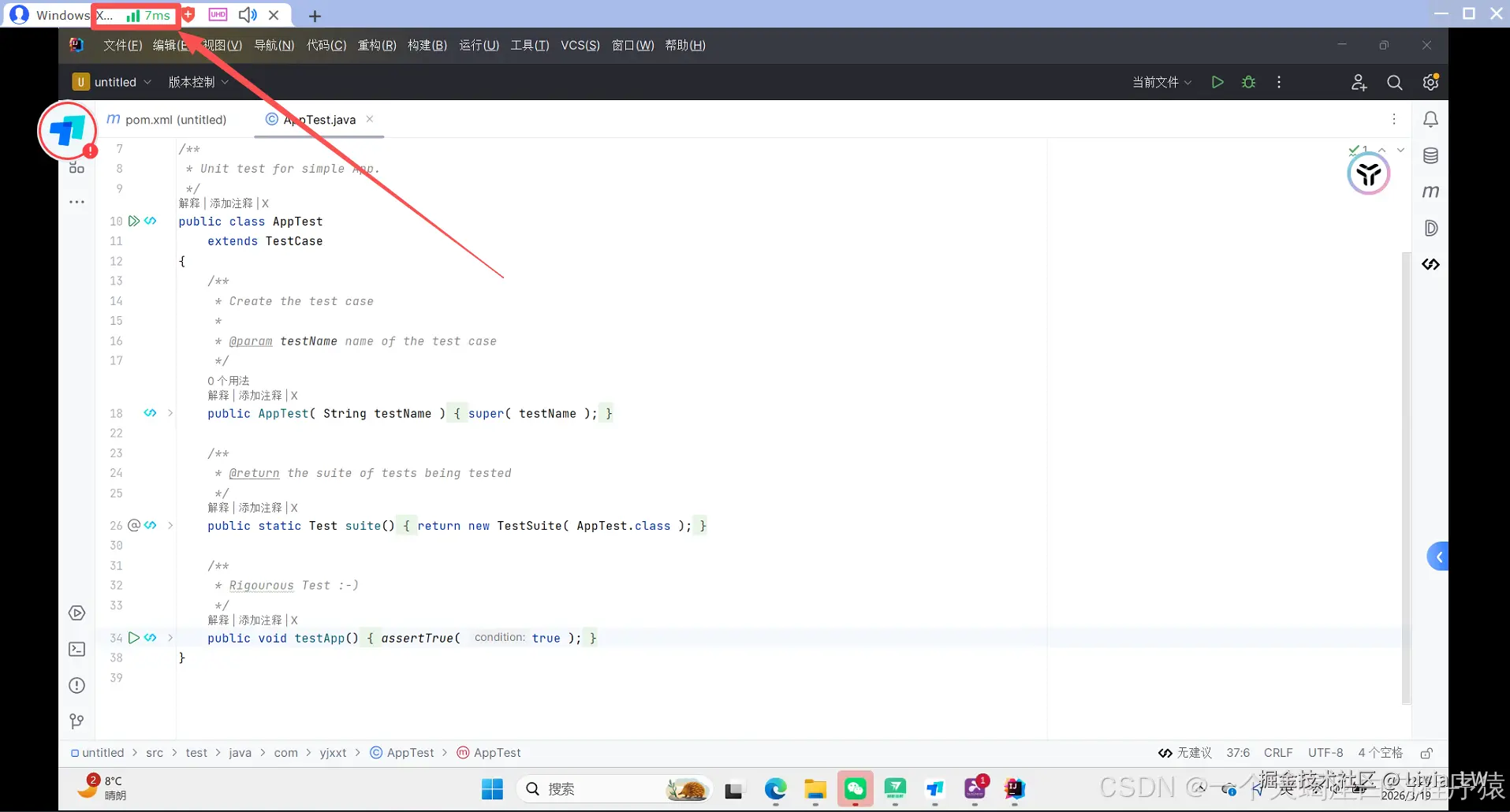Image resolution: width=1510 pixels, height=812 pixels.
Task: Open editor tab options menu
Action: (x=1394, y=119)
